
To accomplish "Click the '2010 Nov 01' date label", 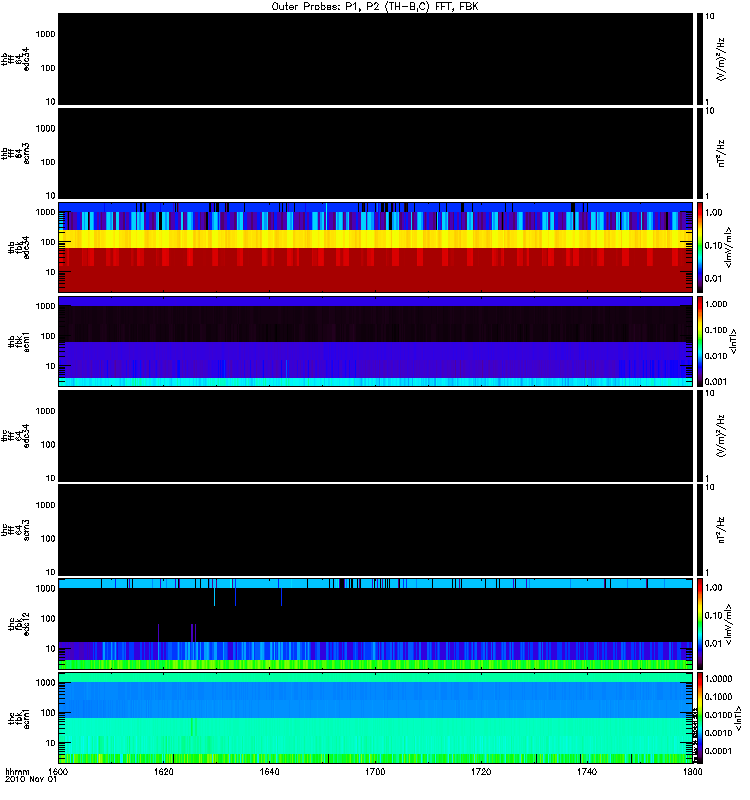I will coord(31,779).
